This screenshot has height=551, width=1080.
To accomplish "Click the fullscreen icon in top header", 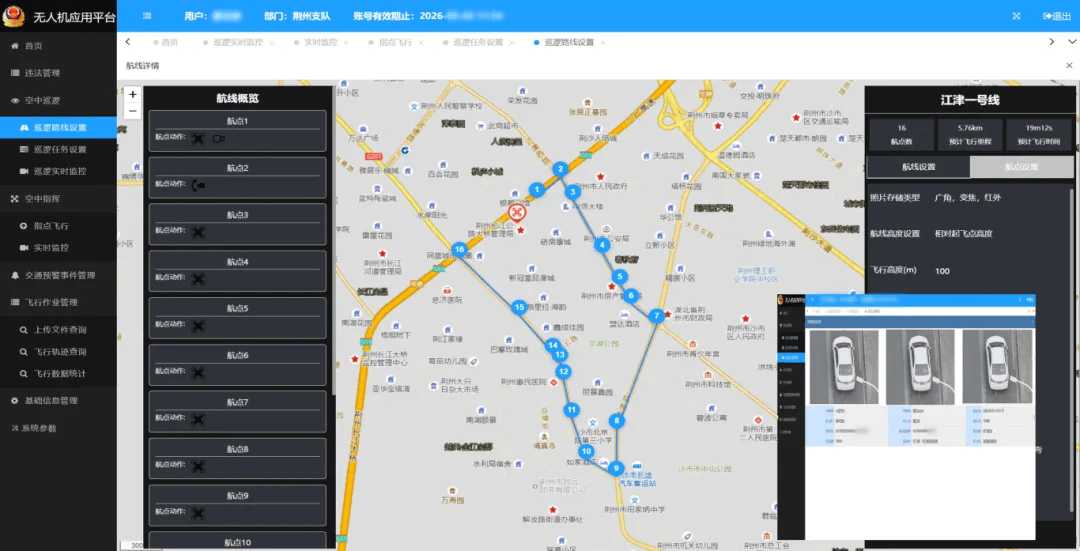I will click(x=1016, y=16).
